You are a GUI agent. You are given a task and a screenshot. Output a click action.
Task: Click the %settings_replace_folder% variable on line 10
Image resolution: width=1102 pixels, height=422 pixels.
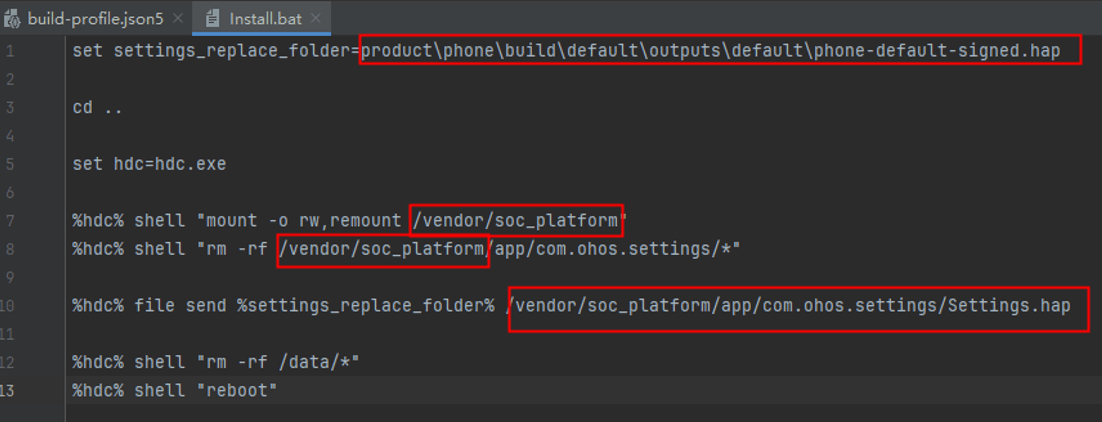click(365, 305)
